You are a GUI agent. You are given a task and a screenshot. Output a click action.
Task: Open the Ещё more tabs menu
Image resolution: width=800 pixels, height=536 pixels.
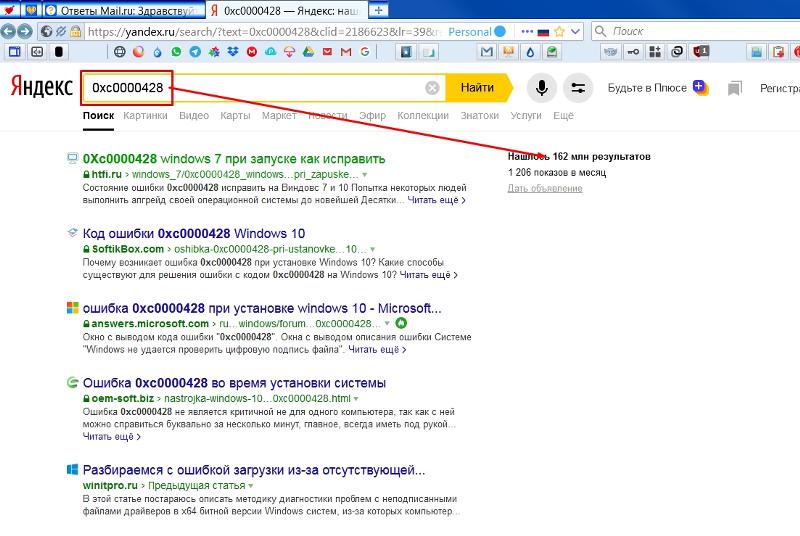coord(563,115)
